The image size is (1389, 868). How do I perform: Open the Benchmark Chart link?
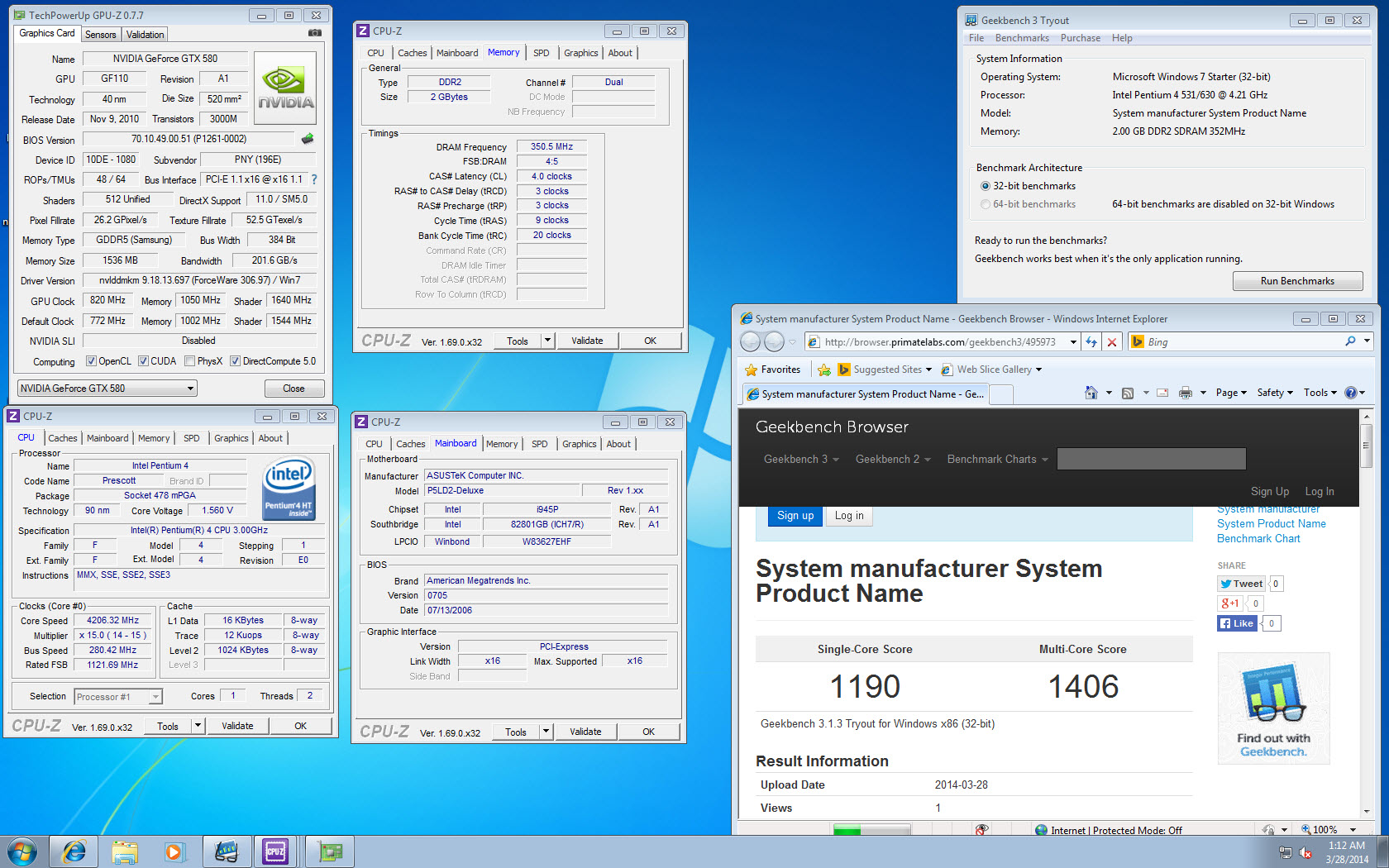point(1258,539)
